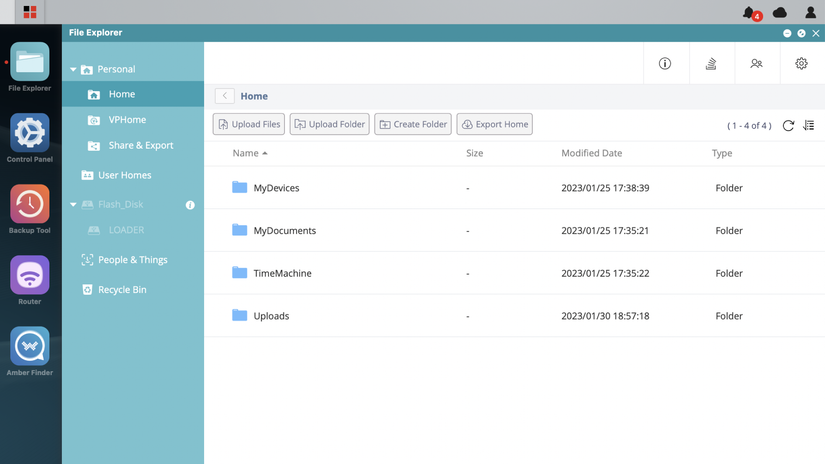Click the Flash_Disk info icon
The width and height of the screenshot is (825, 464).
(190, 205)
